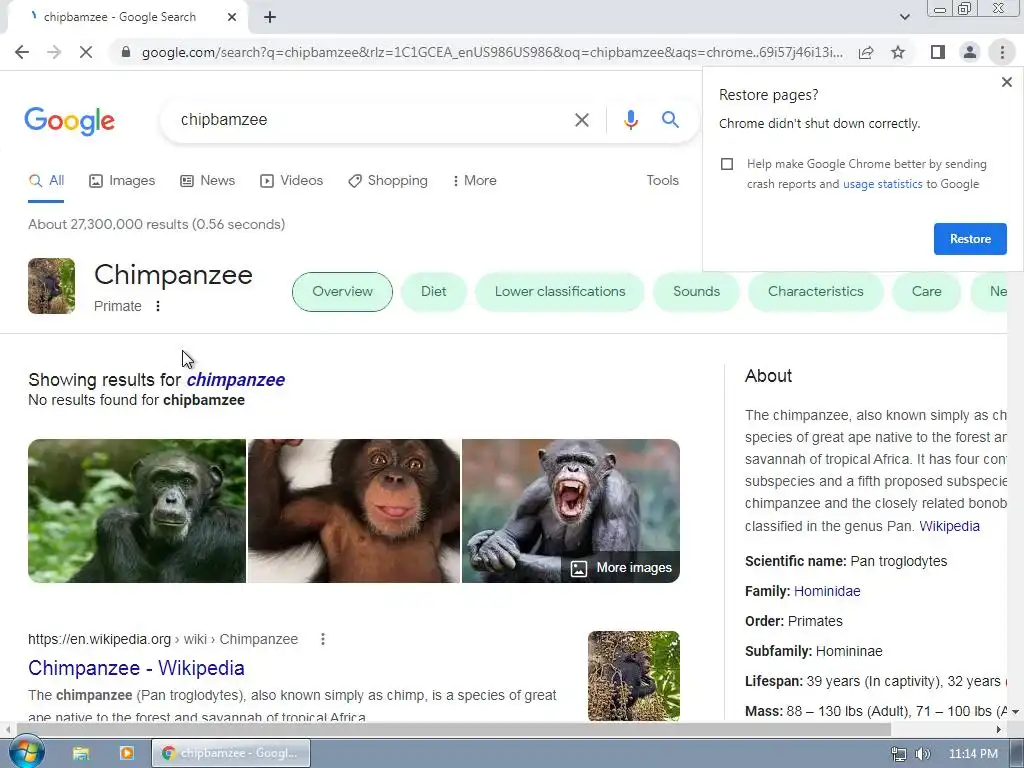Image resolution: width=1024 pixels, height=768 pixels.
Task: Select the Overview chip
Action: point(342,292)
